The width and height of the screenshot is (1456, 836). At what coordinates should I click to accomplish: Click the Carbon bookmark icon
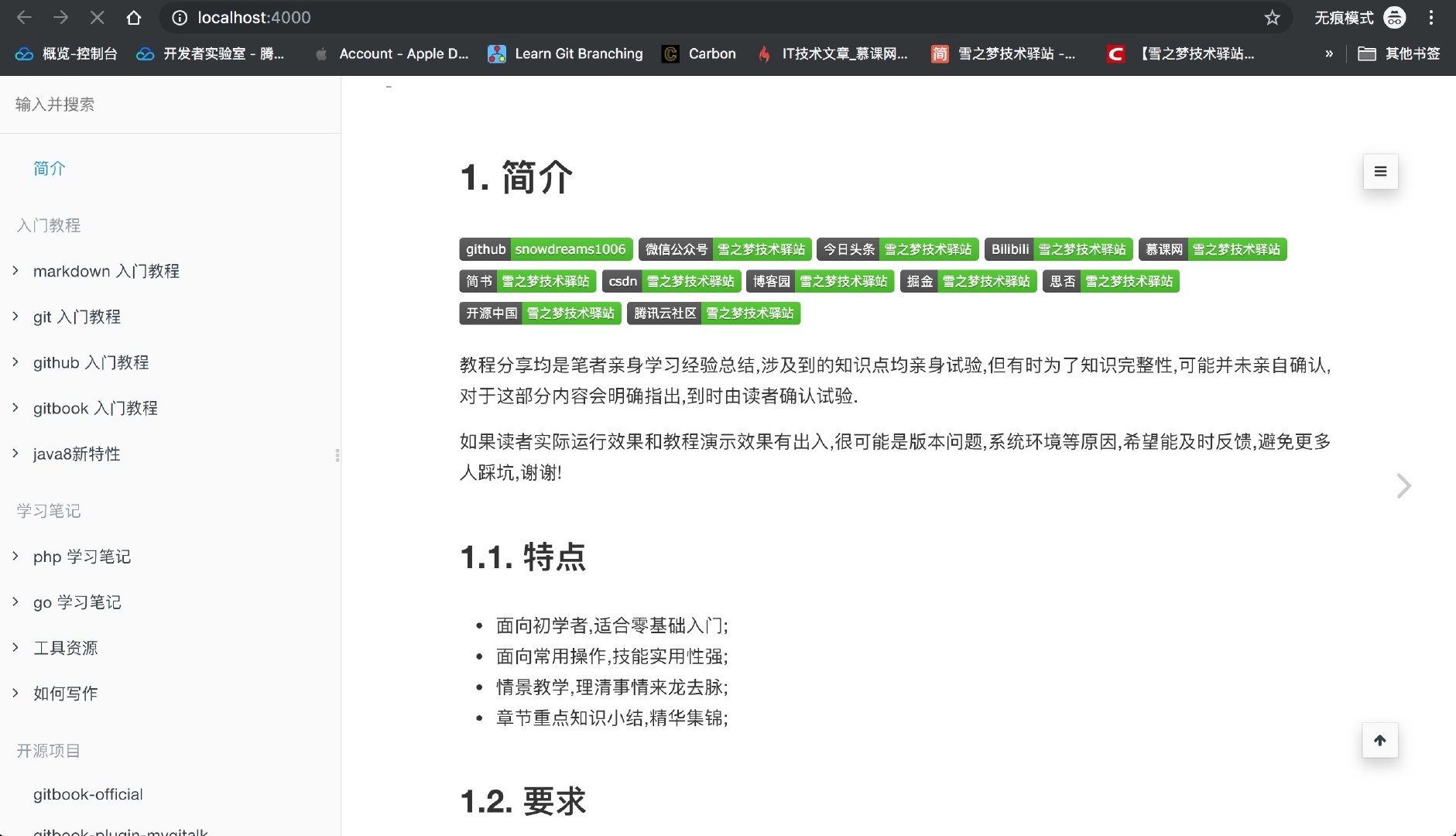point(669,53)
